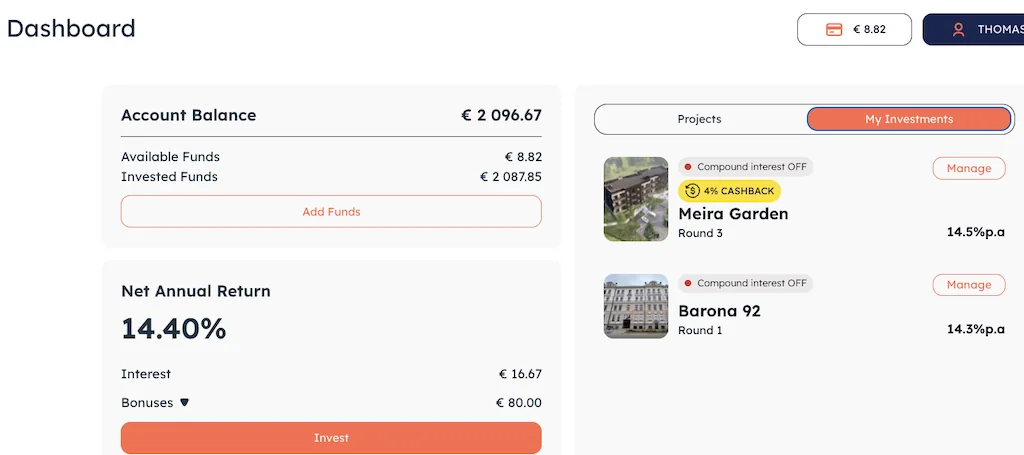This screenshot has width=1024, height=455.
Task: Toggle Compound interest OFF for Meira Garden
Action: (x=745, y=167)
